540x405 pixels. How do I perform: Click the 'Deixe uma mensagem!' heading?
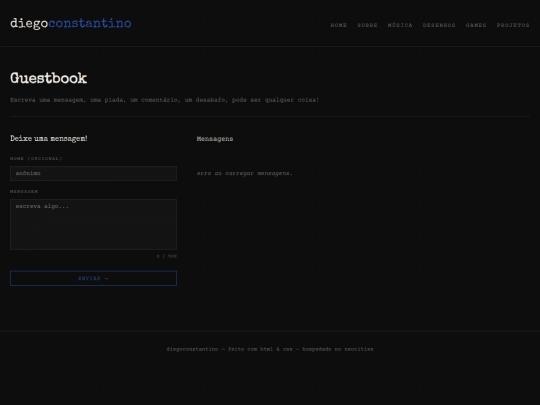(49, 138)
